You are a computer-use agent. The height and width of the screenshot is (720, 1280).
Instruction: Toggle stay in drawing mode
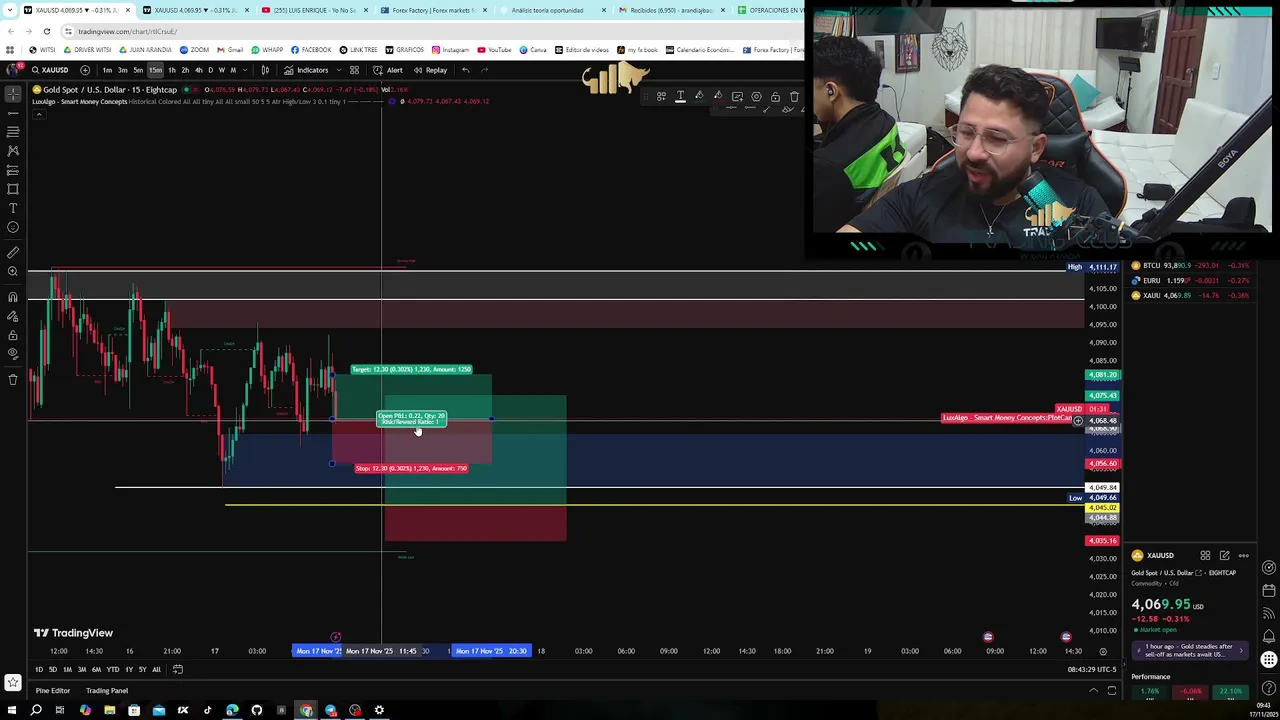tap(13, 316)
